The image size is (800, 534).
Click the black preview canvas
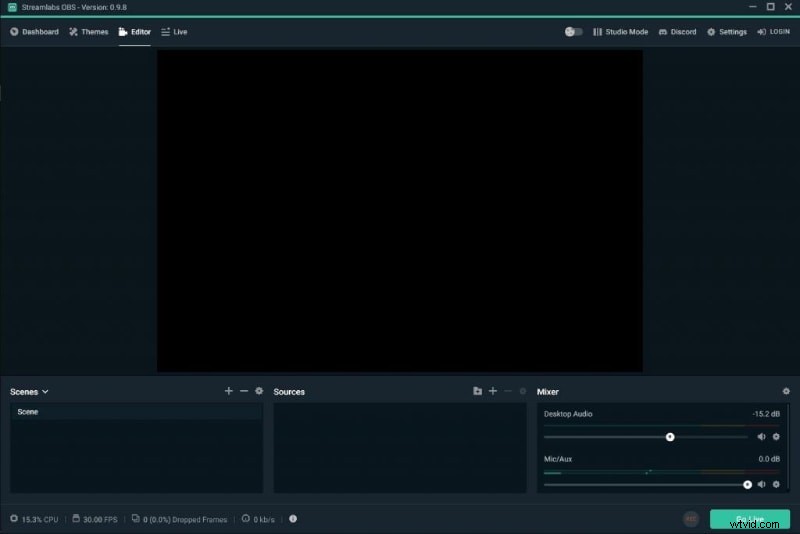(399, 211)
